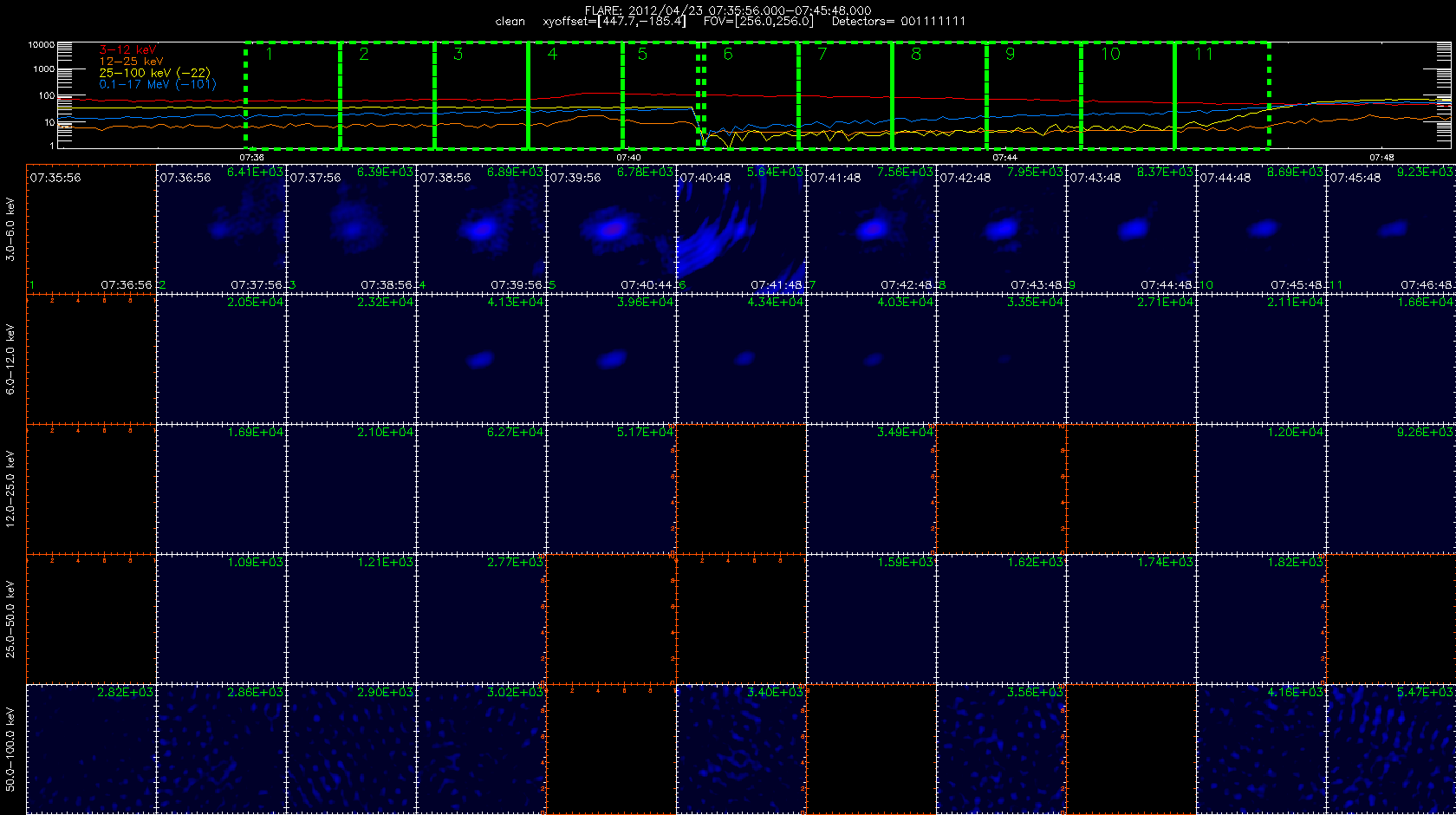Click the orange 12-25 keV legend entry
This screenshot has height=815, width=1456.
click(x=131, y=62)
